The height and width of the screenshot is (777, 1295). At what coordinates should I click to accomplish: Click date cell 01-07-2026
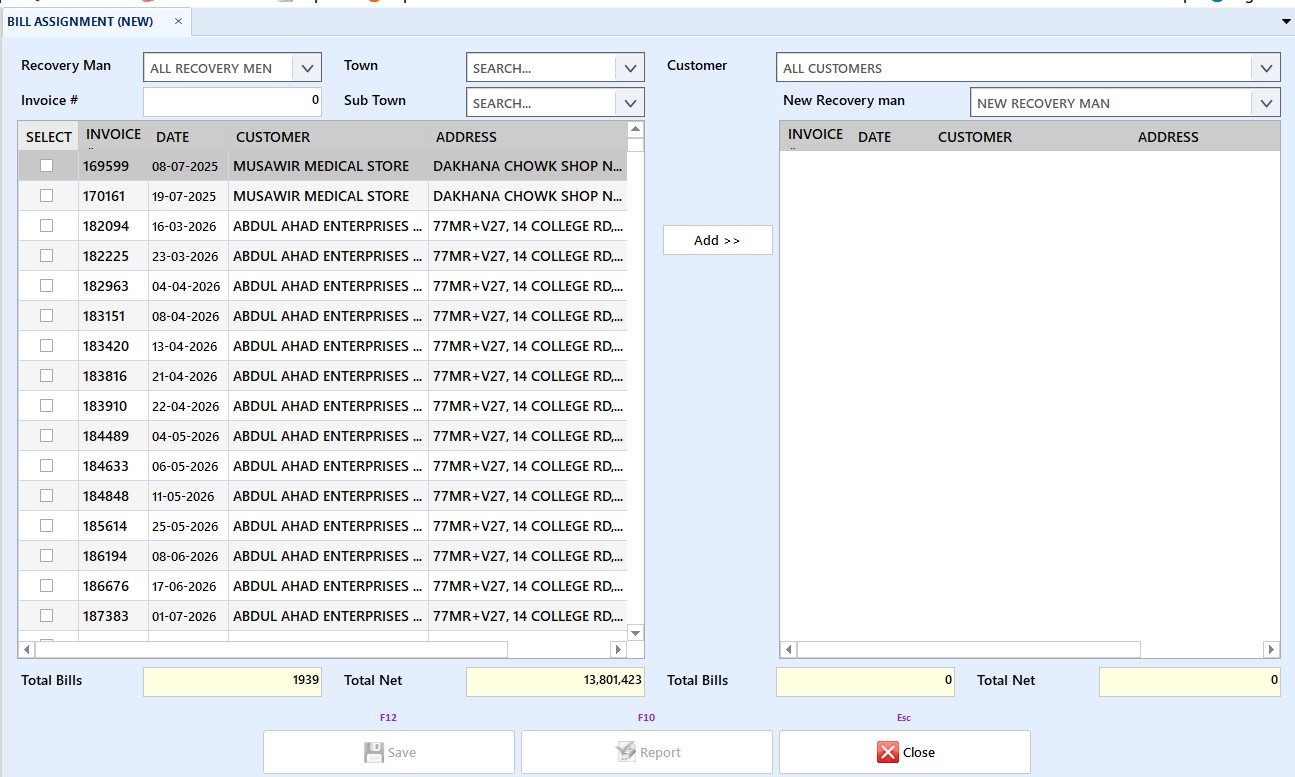(x=188, y=616)
